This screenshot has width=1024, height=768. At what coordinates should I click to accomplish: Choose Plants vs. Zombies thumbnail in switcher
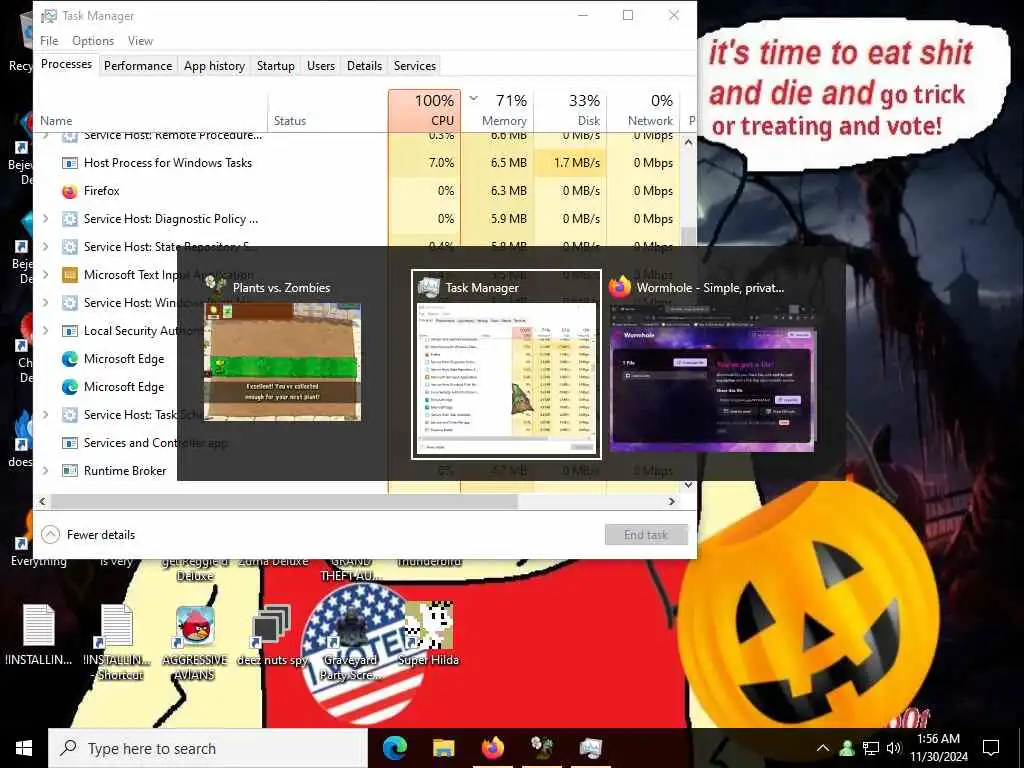(282, 361)
